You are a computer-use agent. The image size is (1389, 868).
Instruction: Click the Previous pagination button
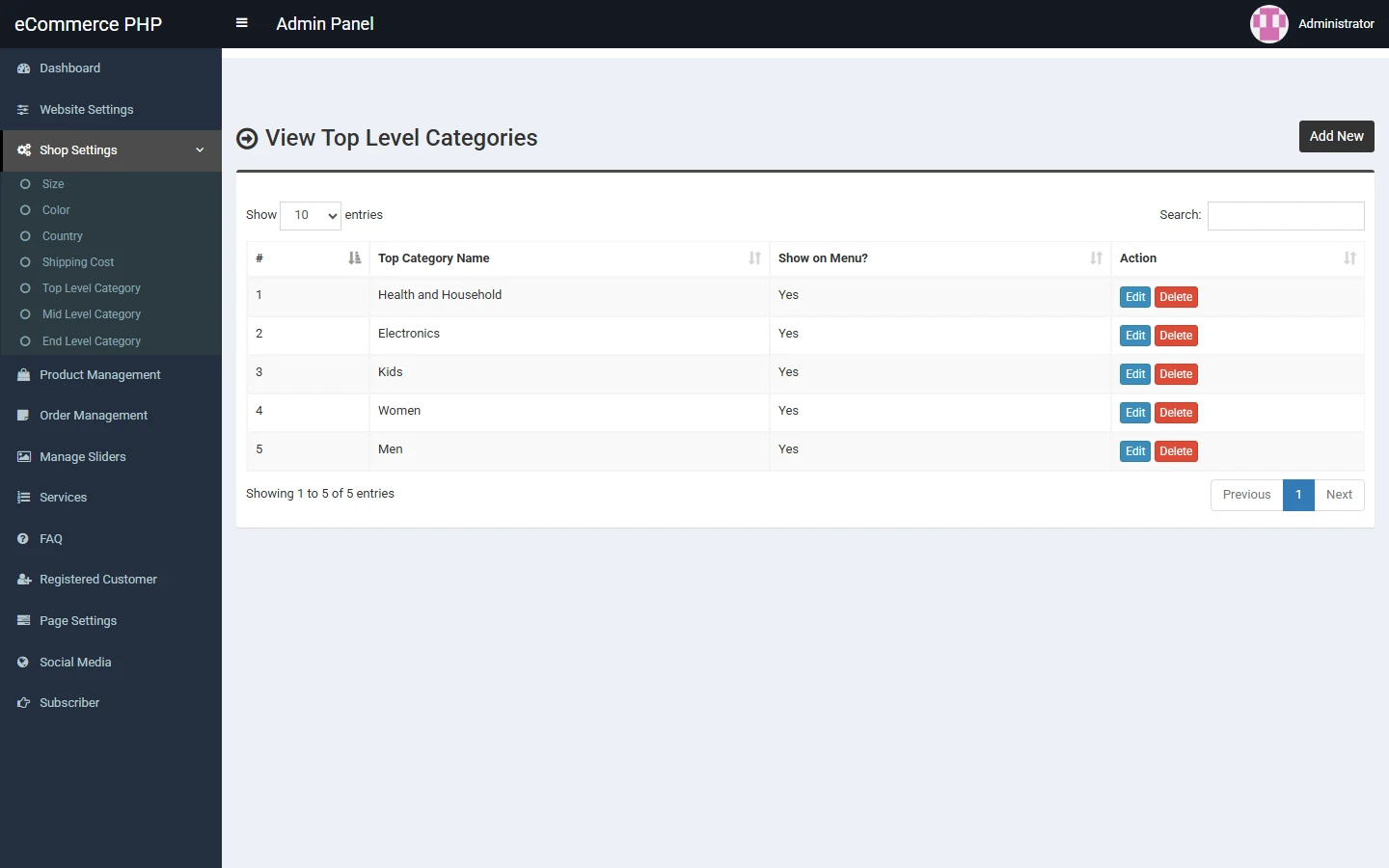coord(1246,495)
